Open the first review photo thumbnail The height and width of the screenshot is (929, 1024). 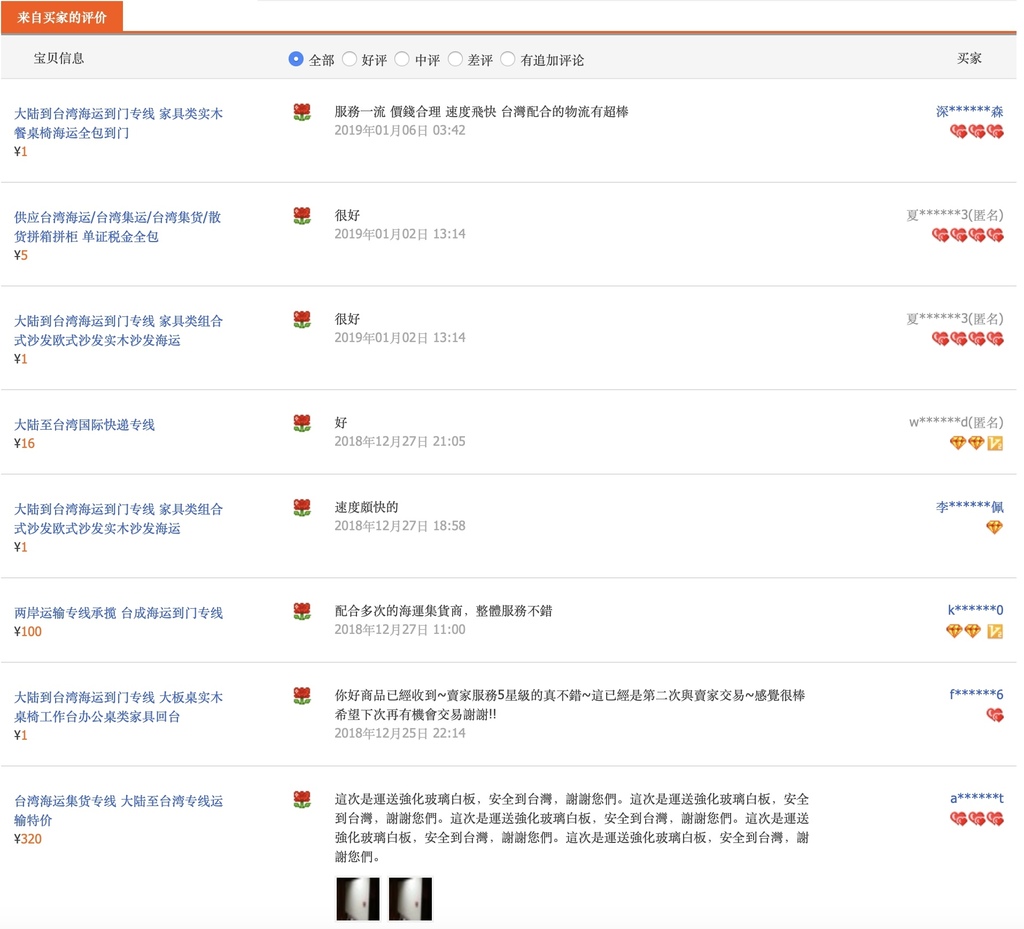click(358, 898)
